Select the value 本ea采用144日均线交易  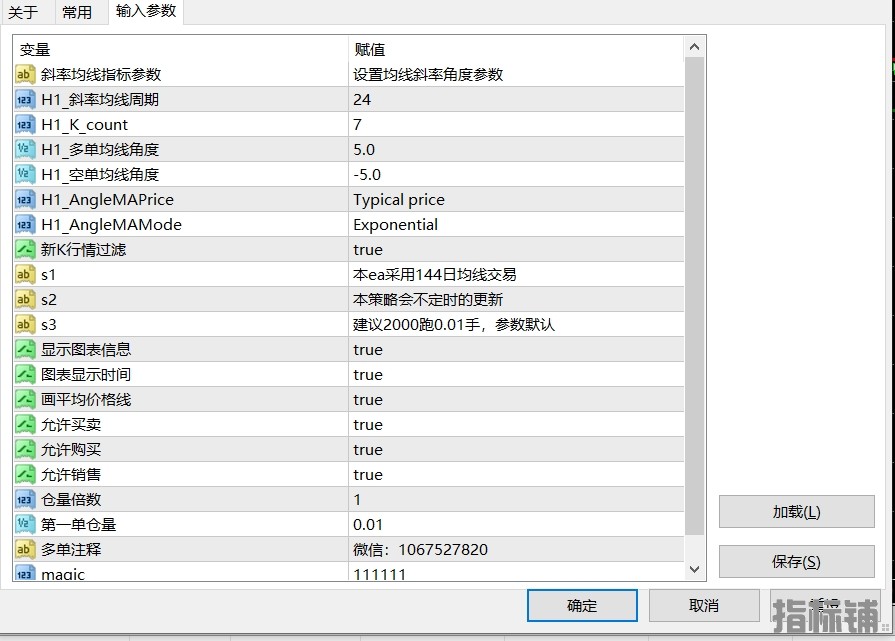516,275
